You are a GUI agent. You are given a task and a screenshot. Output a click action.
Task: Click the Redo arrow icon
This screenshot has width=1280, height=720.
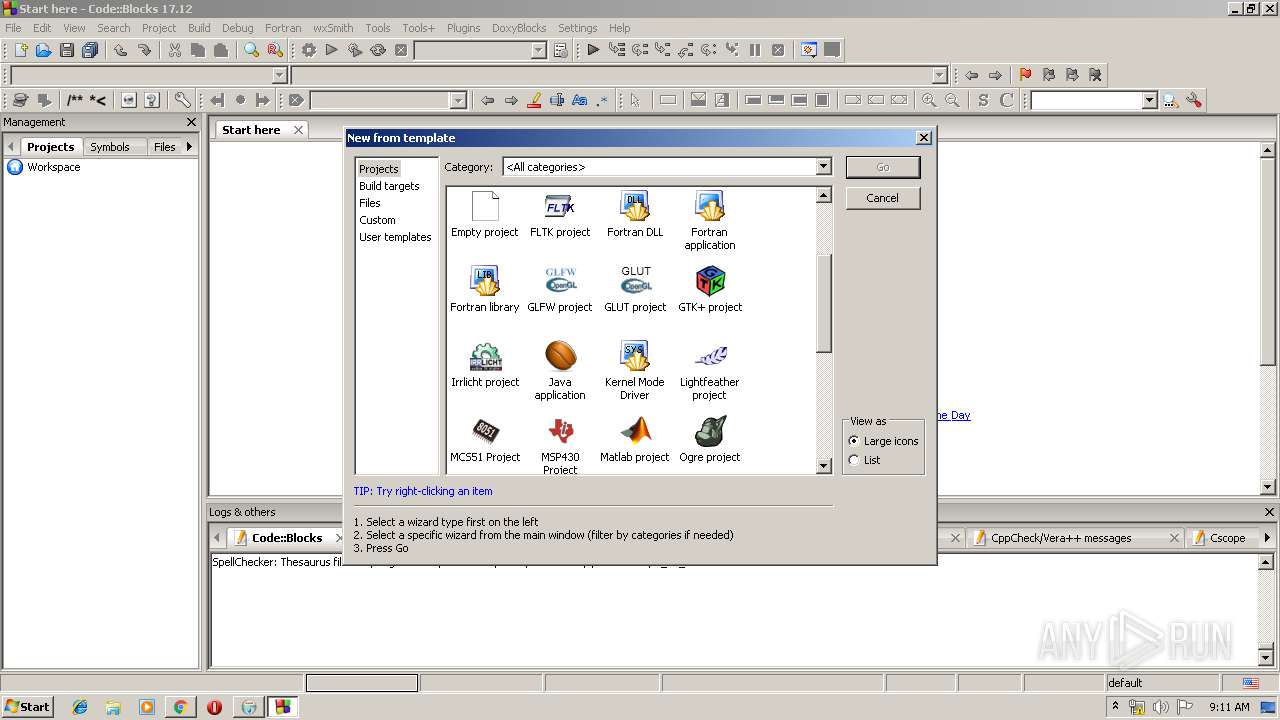144,50
